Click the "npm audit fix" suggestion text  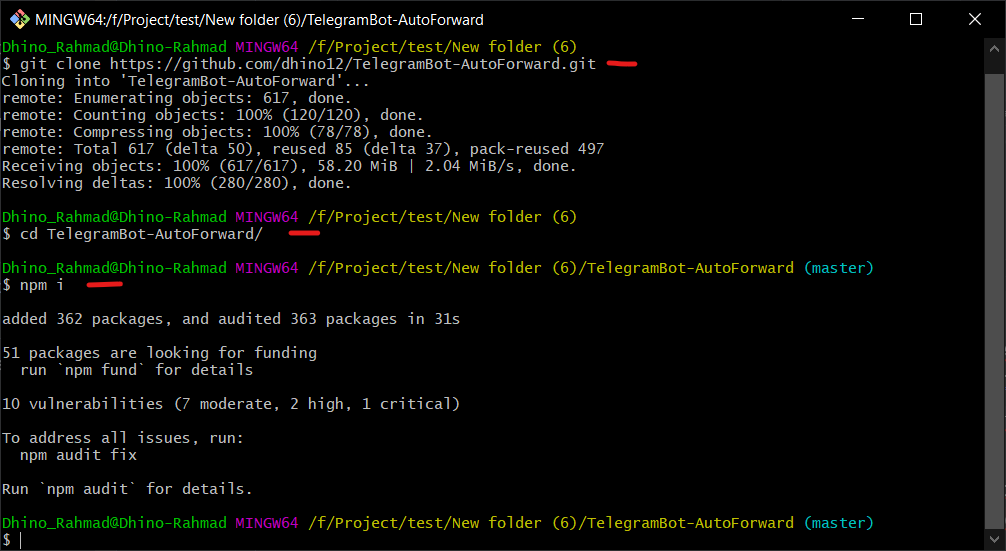coord(79,455)
